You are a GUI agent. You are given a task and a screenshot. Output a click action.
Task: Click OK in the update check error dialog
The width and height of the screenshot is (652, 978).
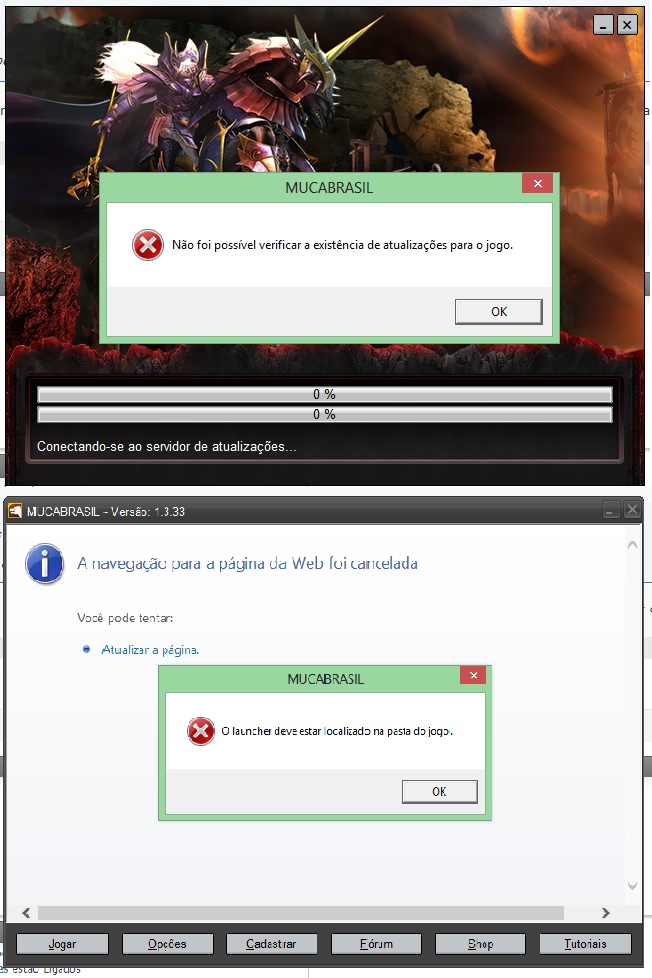(499, 311)
